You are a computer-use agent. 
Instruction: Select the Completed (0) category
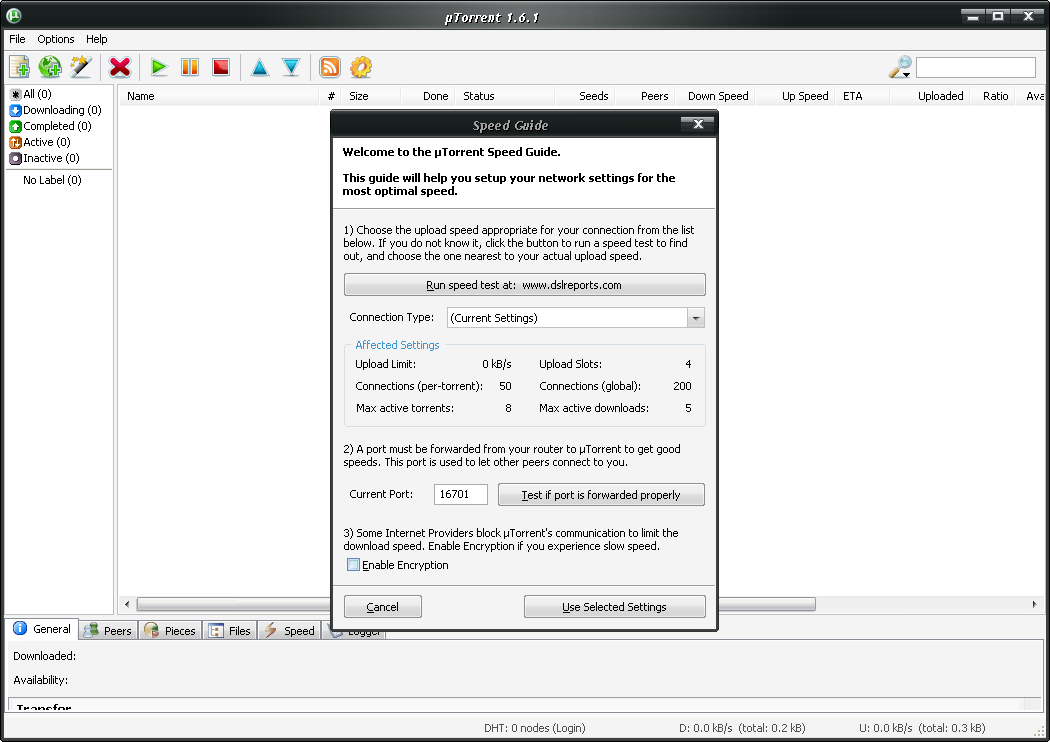tap(50, 127)
